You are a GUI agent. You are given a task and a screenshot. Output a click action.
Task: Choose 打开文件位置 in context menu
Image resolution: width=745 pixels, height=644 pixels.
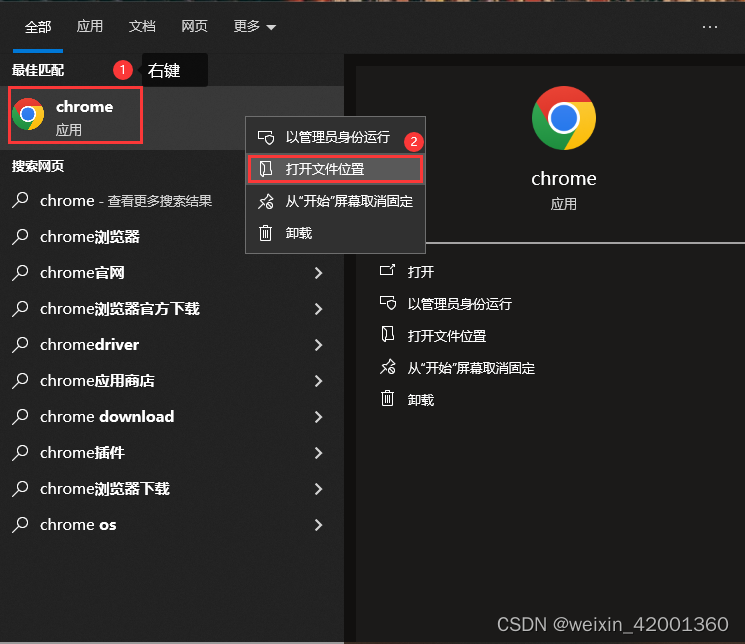click(335, 169)
